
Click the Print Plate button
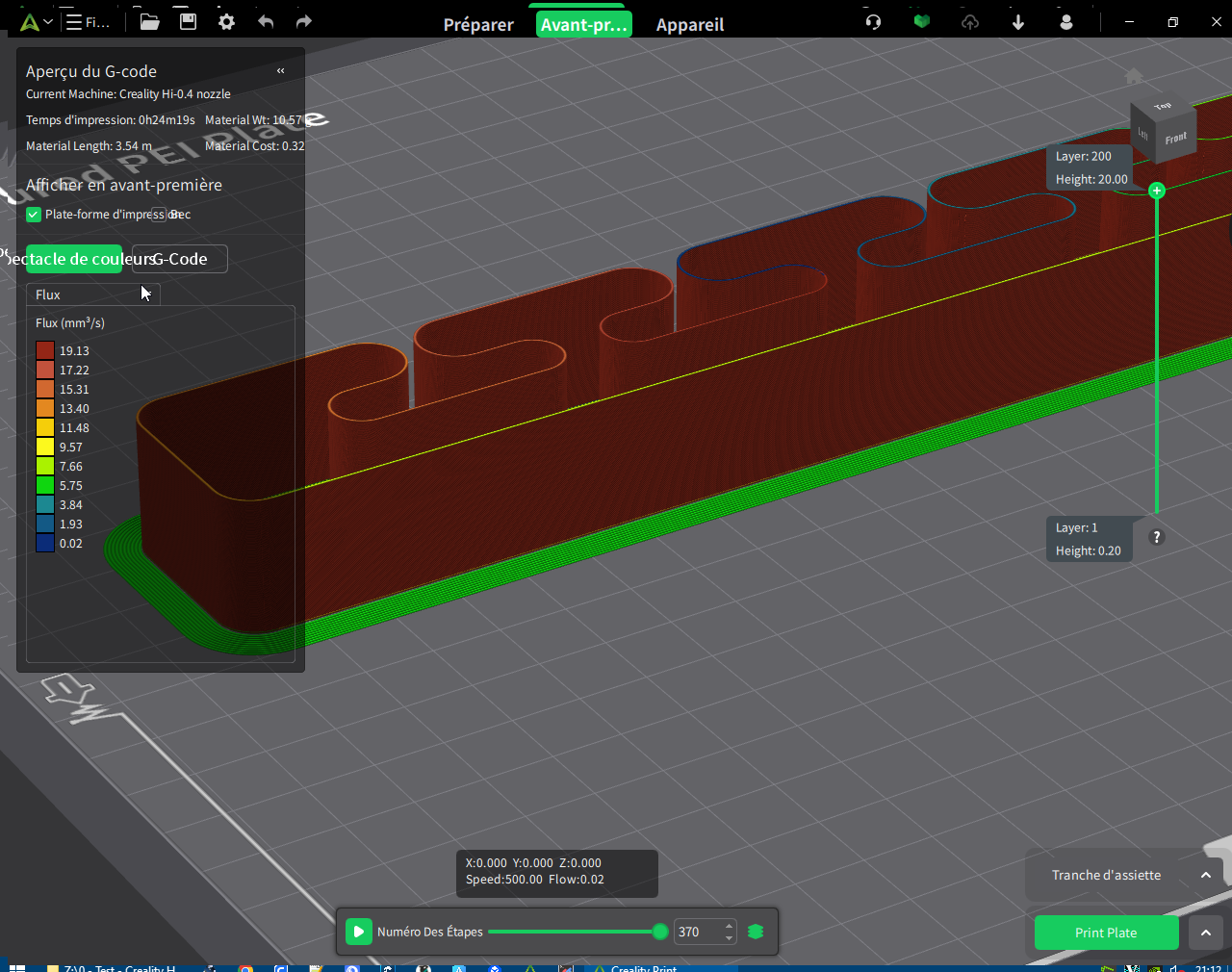1106,933
